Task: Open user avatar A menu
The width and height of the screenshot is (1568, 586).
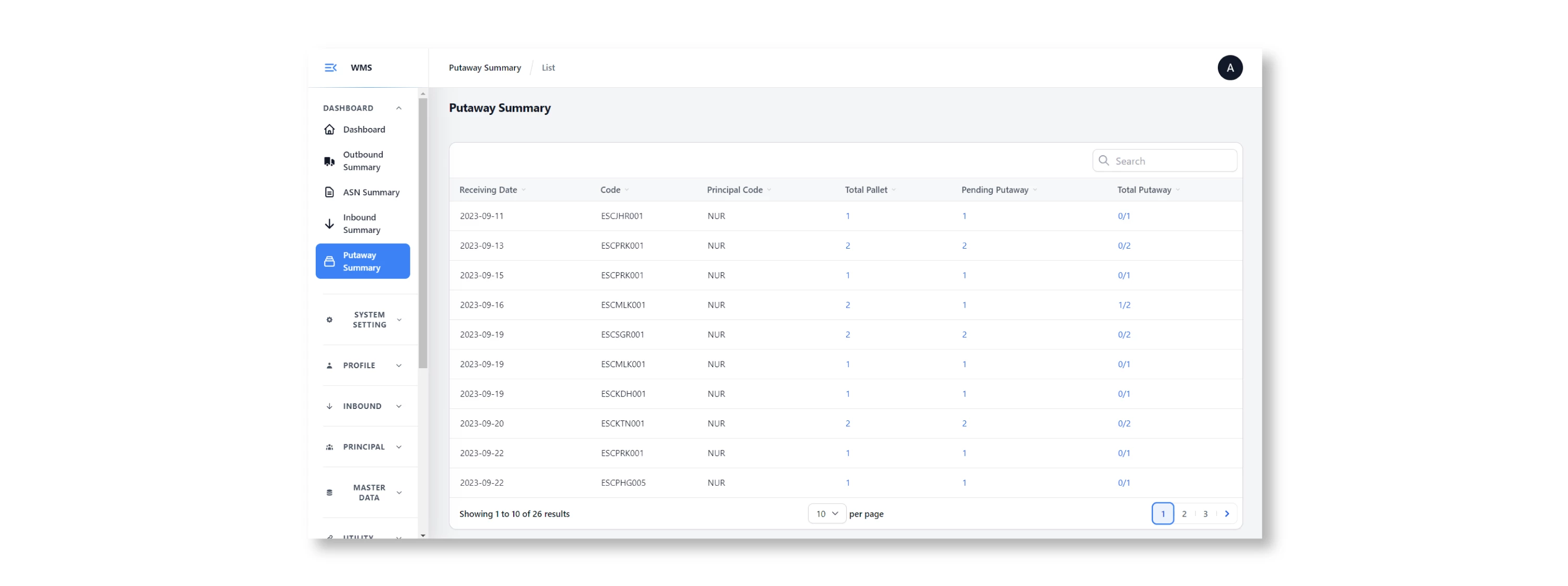Action: (x=1230, y=67)
